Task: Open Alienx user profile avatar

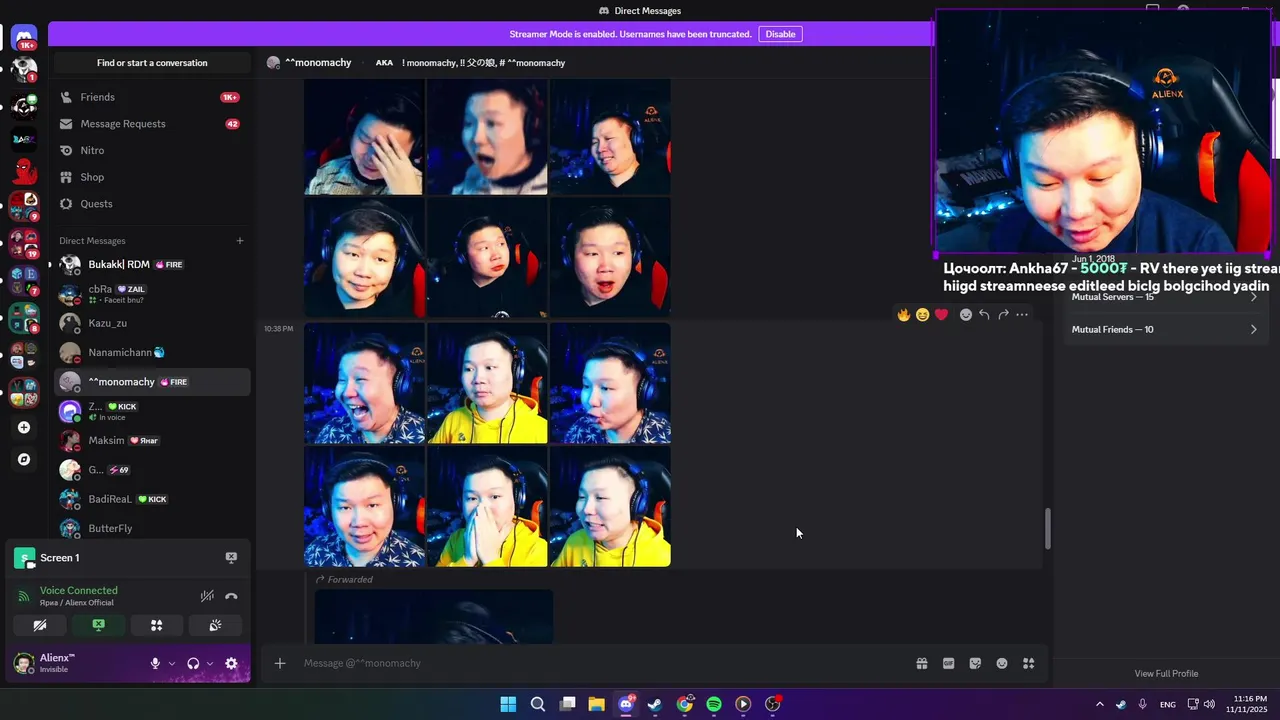Action: (x=24, y=663)
